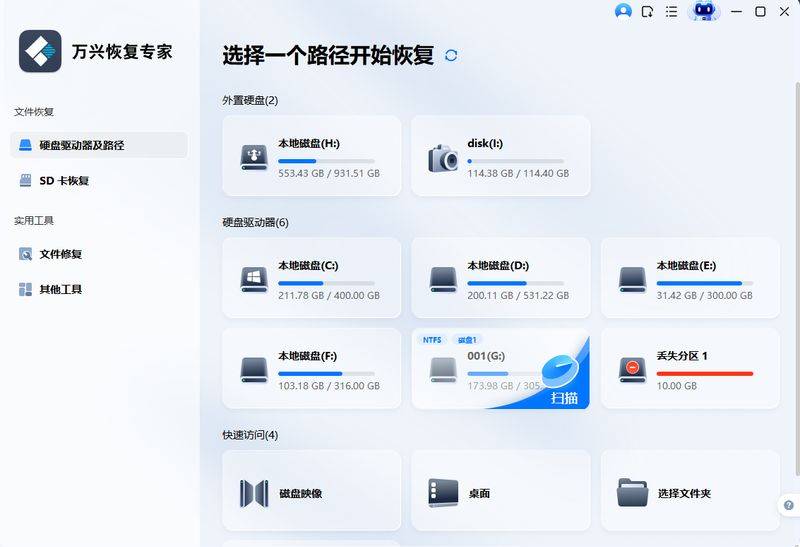Click the Windows drive icon for 本地磁盘(C:)

254,280
